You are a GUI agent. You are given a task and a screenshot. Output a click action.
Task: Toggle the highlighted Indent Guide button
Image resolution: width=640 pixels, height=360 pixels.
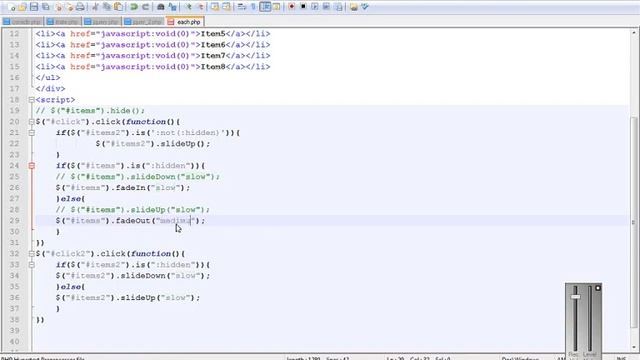(265, 7)
